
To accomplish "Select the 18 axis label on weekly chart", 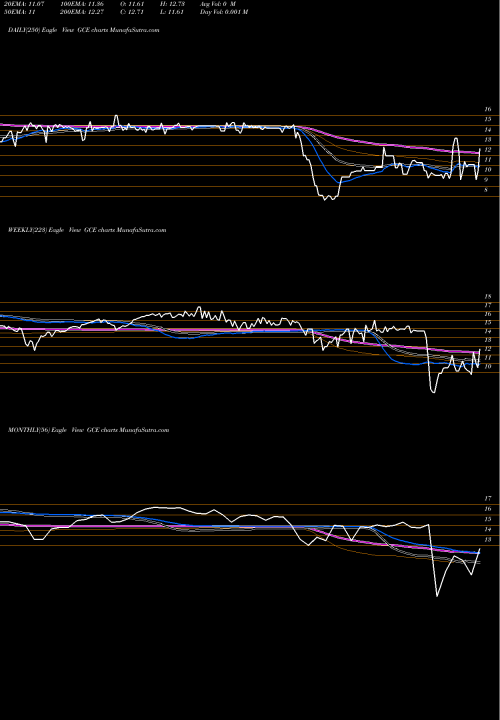I will coord(488,297).
